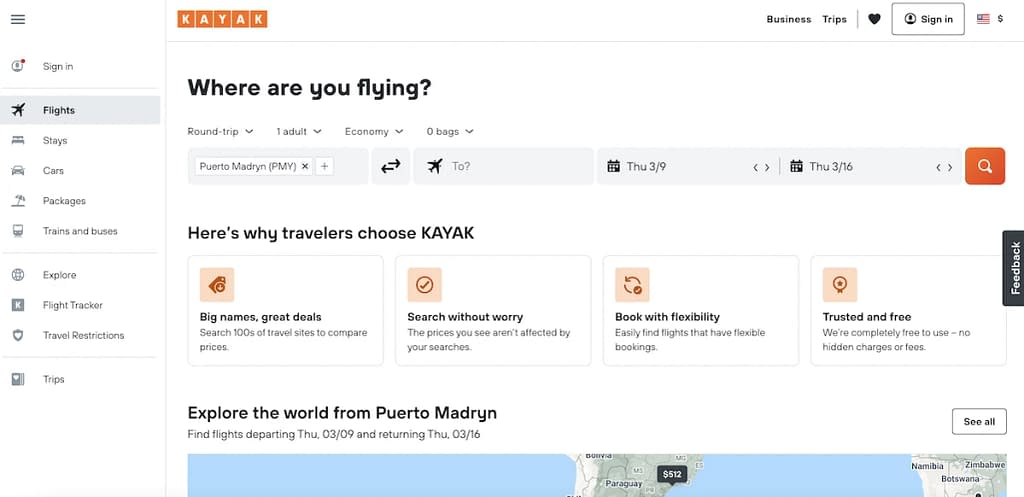This screenshot has width=1024, height=497.
Task: Select Flight Tracker in sidebar
Action: [80, 305]
